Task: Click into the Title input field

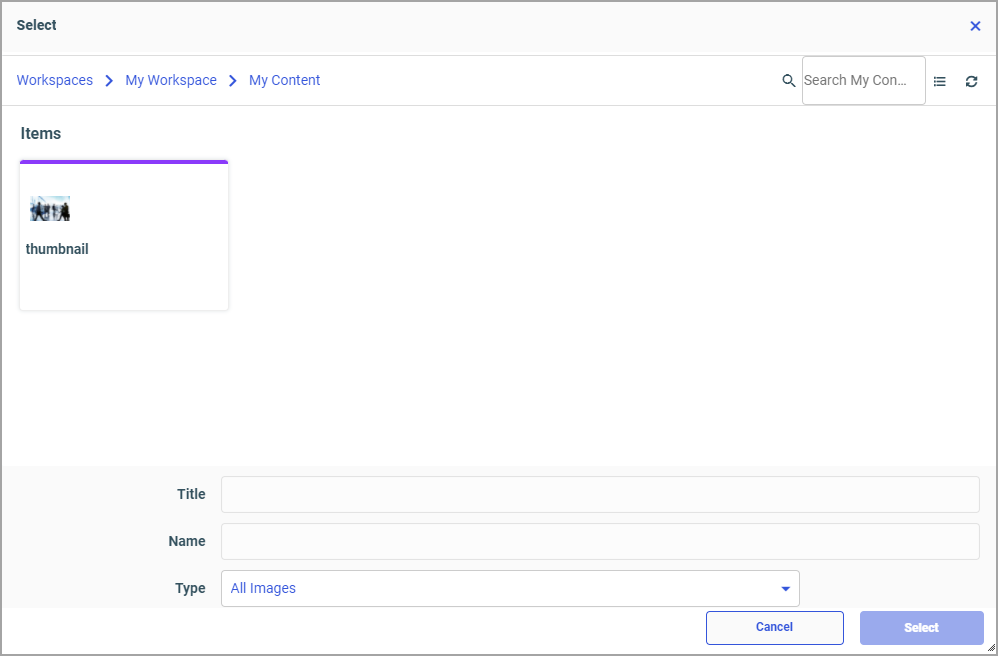Action: tap(600, 494)
